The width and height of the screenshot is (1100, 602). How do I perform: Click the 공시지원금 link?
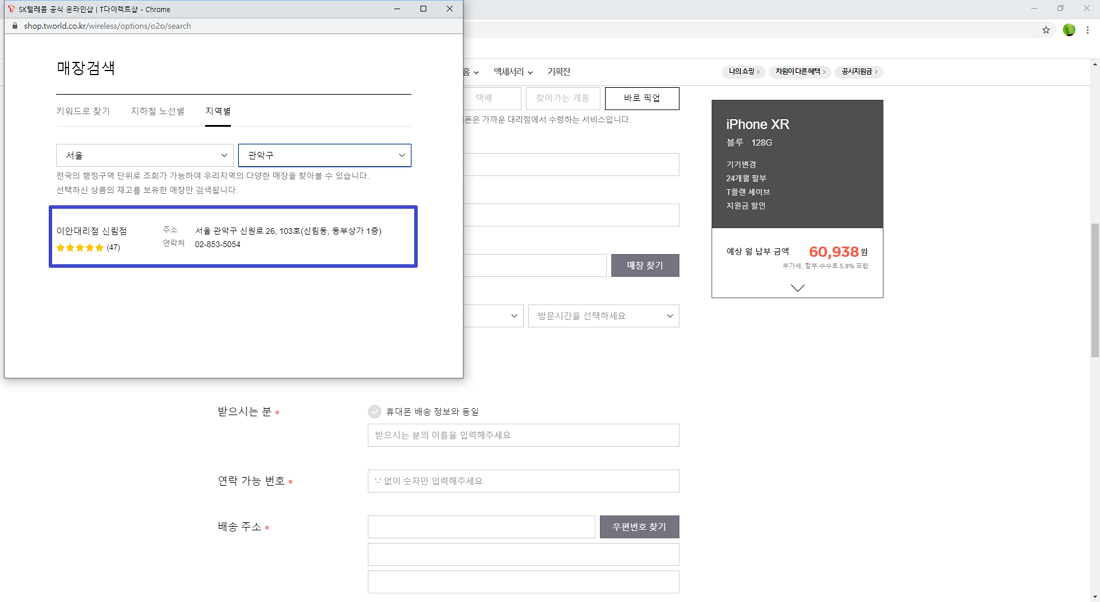point(859,72)
